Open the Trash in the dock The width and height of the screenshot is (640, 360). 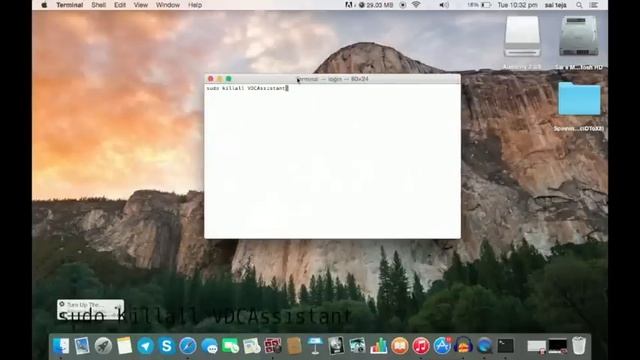(579, 346)
